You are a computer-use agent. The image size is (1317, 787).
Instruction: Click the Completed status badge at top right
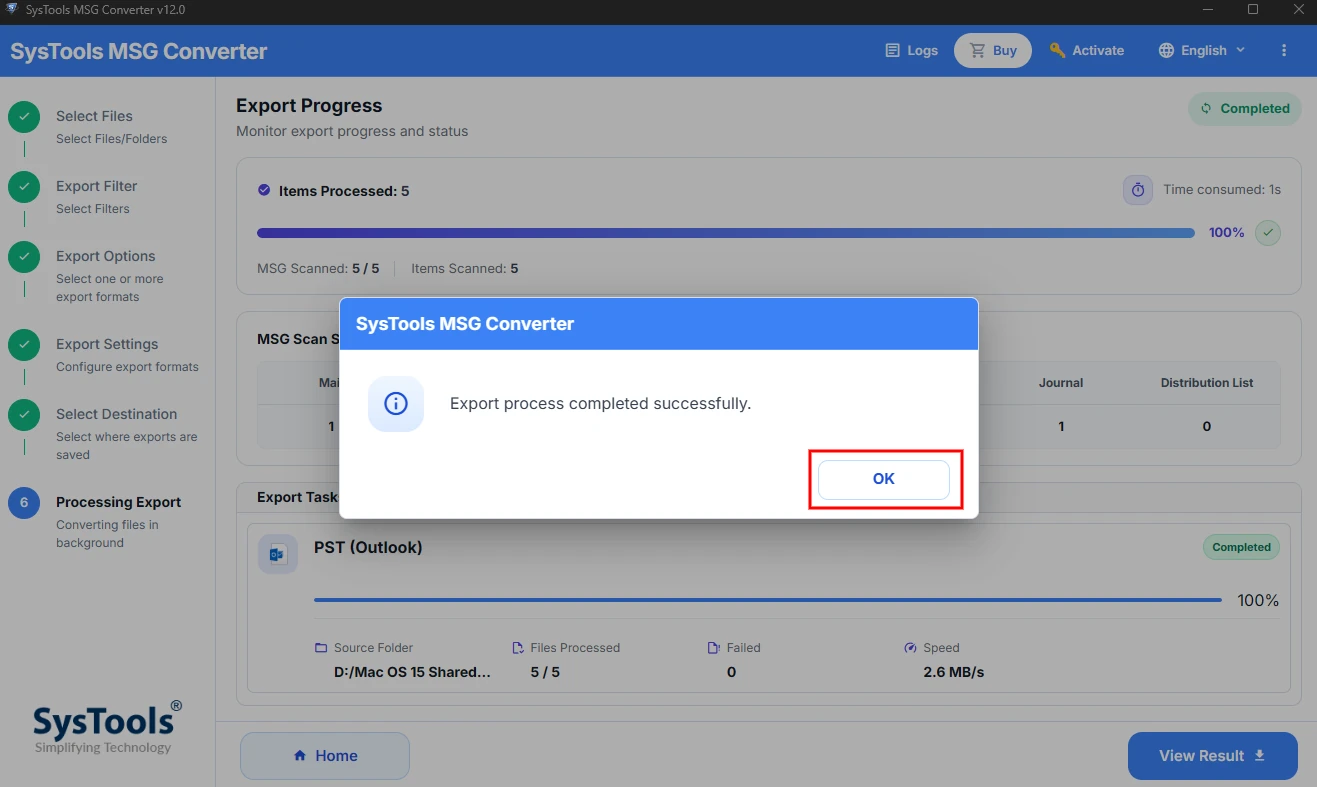(1245, 109)
